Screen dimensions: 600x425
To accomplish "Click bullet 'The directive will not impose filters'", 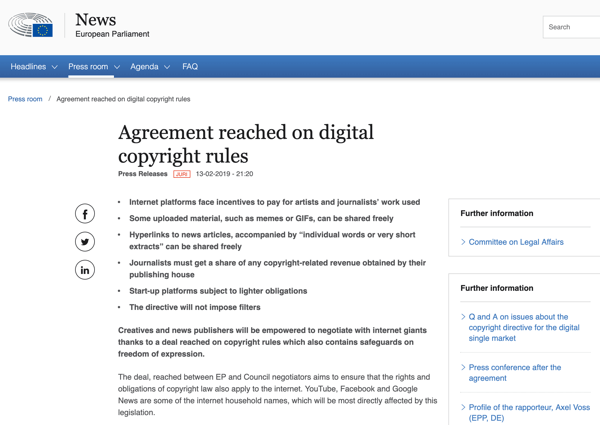I will [195, 307].
